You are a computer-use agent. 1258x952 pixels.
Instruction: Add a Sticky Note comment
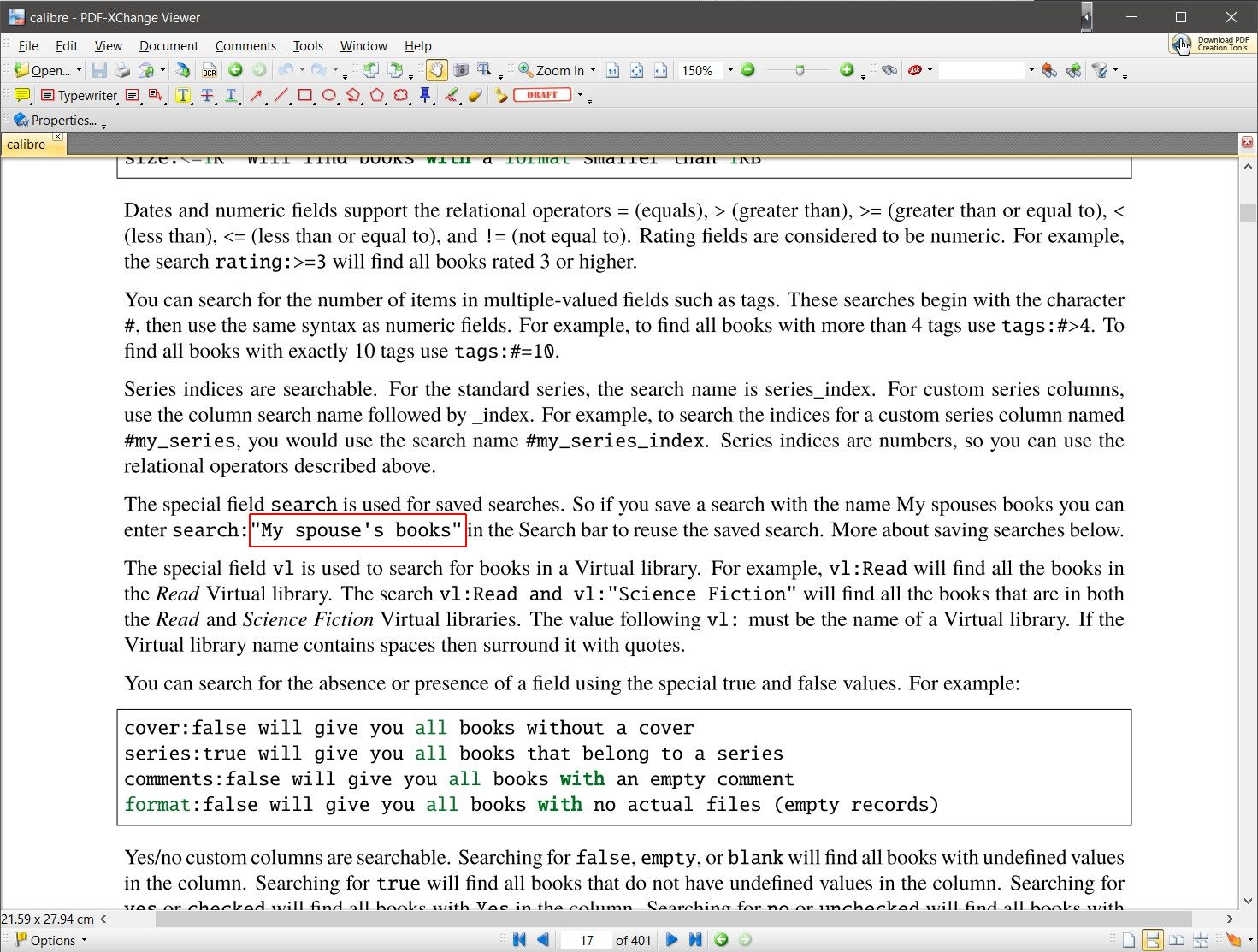[22, 95]
